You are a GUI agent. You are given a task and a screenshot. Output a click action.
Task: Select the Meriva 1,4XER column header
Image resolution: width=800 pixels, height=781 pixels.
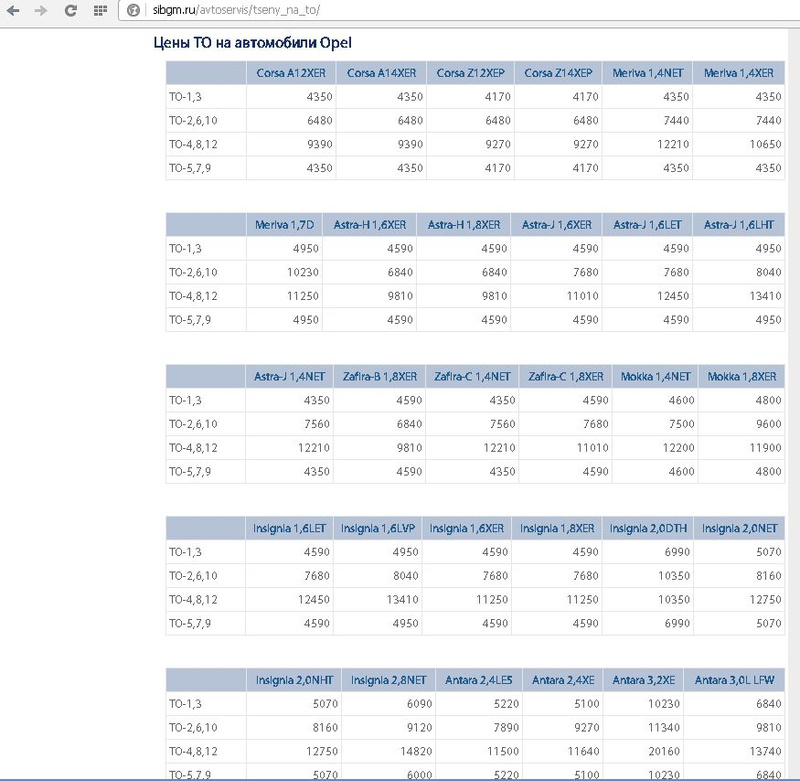(x=739, y=73)
